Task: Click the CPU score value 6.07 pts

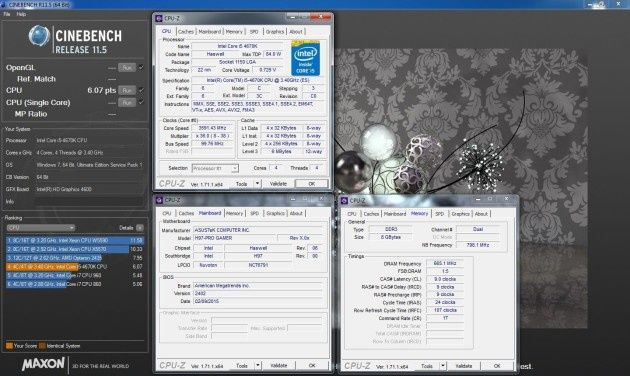Action: point(102,90)
